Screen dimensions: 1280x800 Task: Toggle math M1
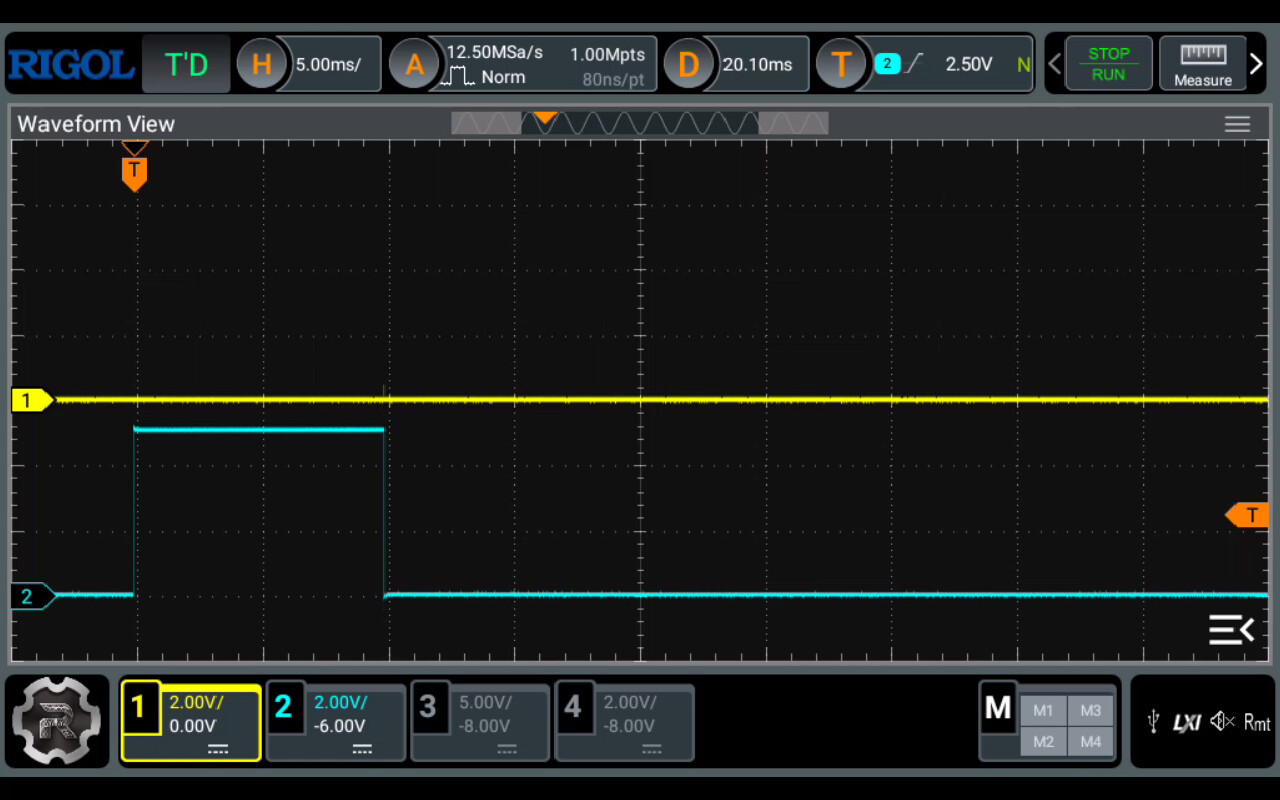tap(1043, 710)
